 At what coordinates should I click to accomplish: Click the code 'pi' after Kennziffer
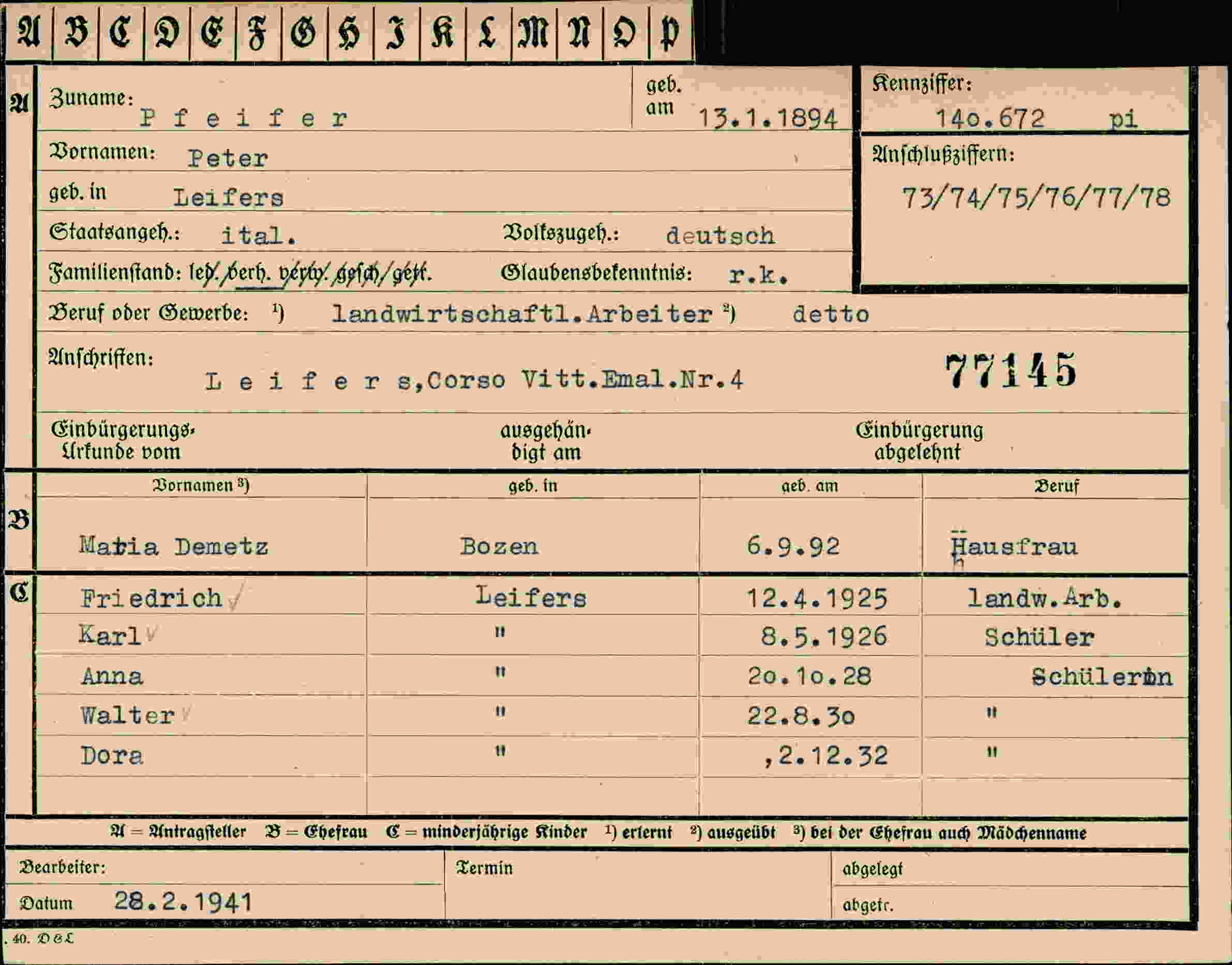[x=1123, y=120]
